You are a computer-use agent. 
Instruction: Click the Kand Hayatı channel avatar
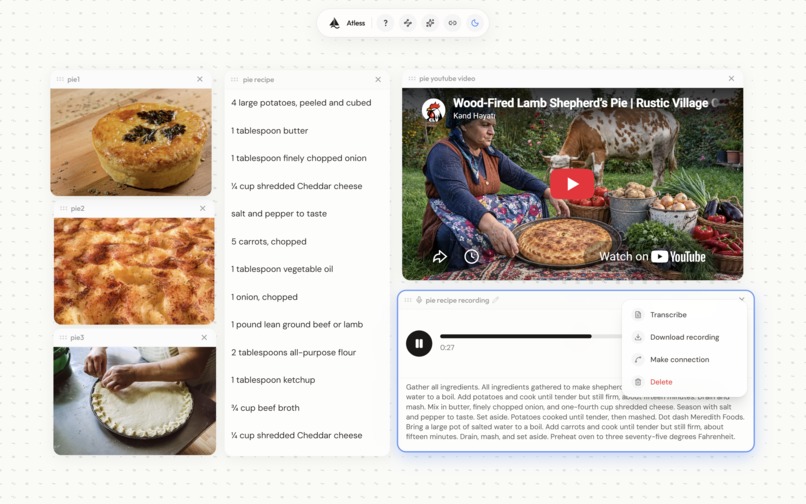(433, 110)
